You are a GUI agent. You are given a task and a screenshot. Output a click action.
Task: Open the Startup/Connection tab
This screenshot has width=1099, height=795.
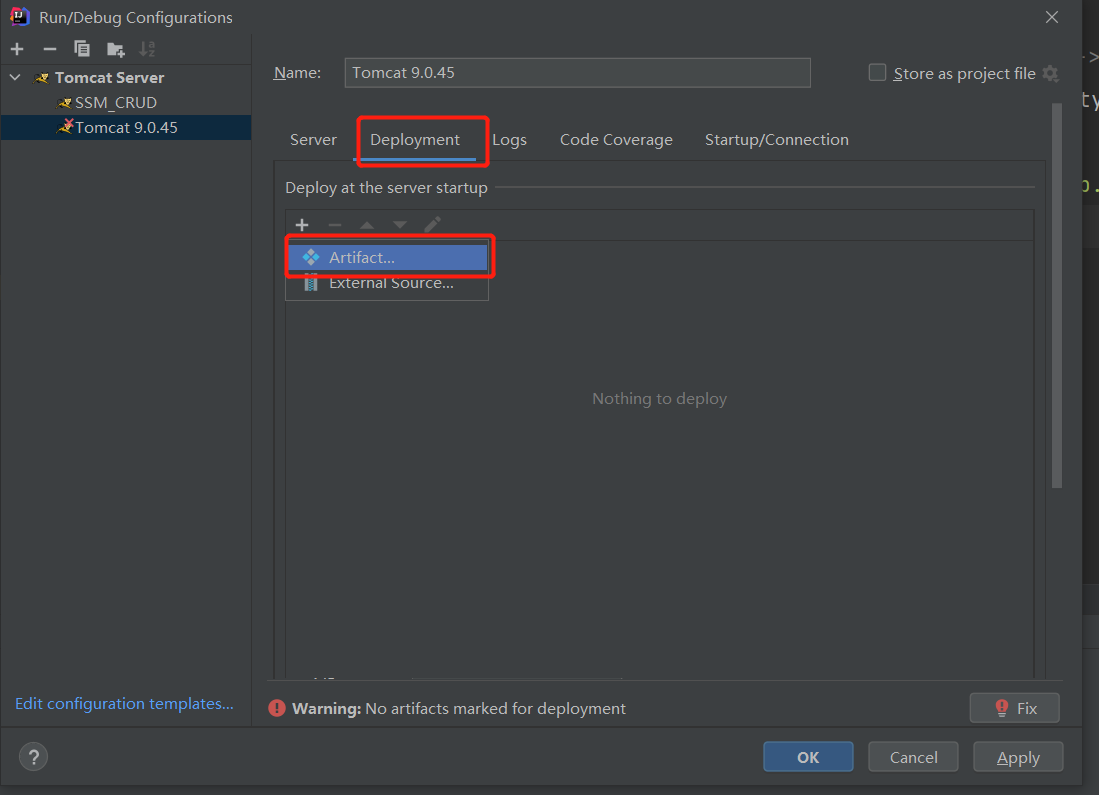coord(777,140)
